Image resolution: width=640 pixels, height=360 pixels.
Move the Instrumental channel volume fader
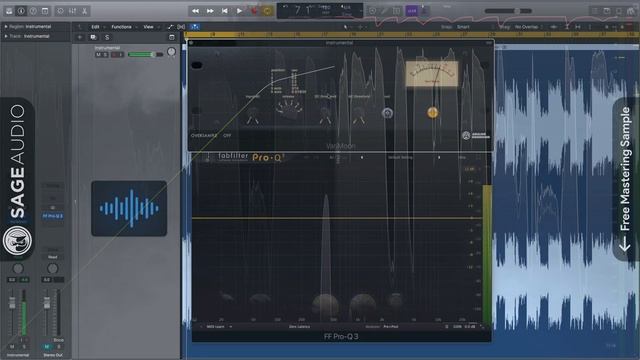click(x=12, y=303)
